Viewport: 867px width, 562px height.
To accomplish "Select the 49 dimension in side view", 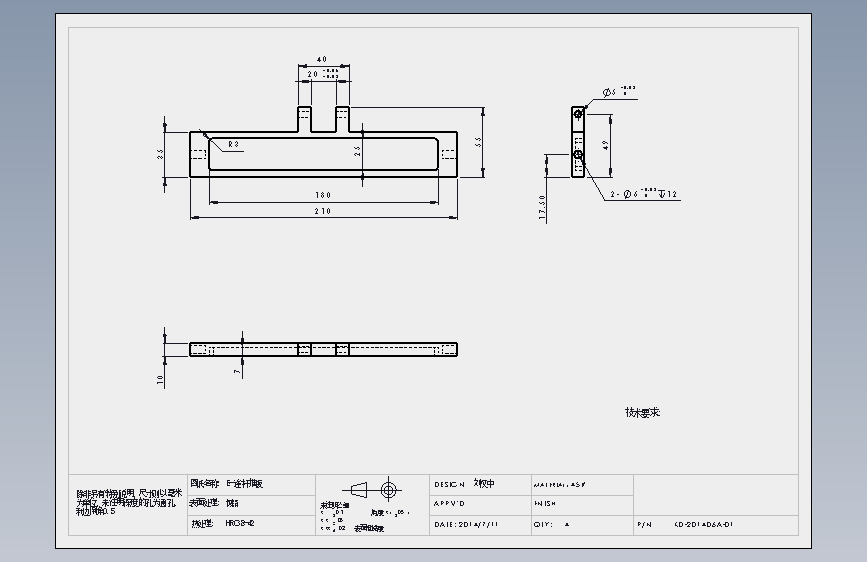I will [605, 145].
